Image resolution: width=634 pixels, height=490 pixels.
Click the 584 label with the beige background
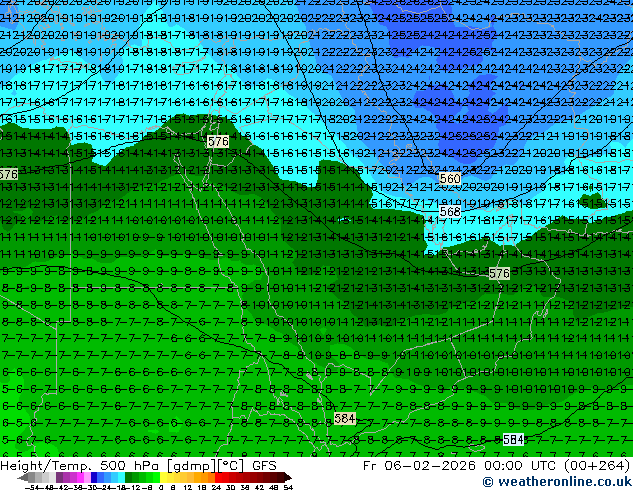click(x=345, y=418)
